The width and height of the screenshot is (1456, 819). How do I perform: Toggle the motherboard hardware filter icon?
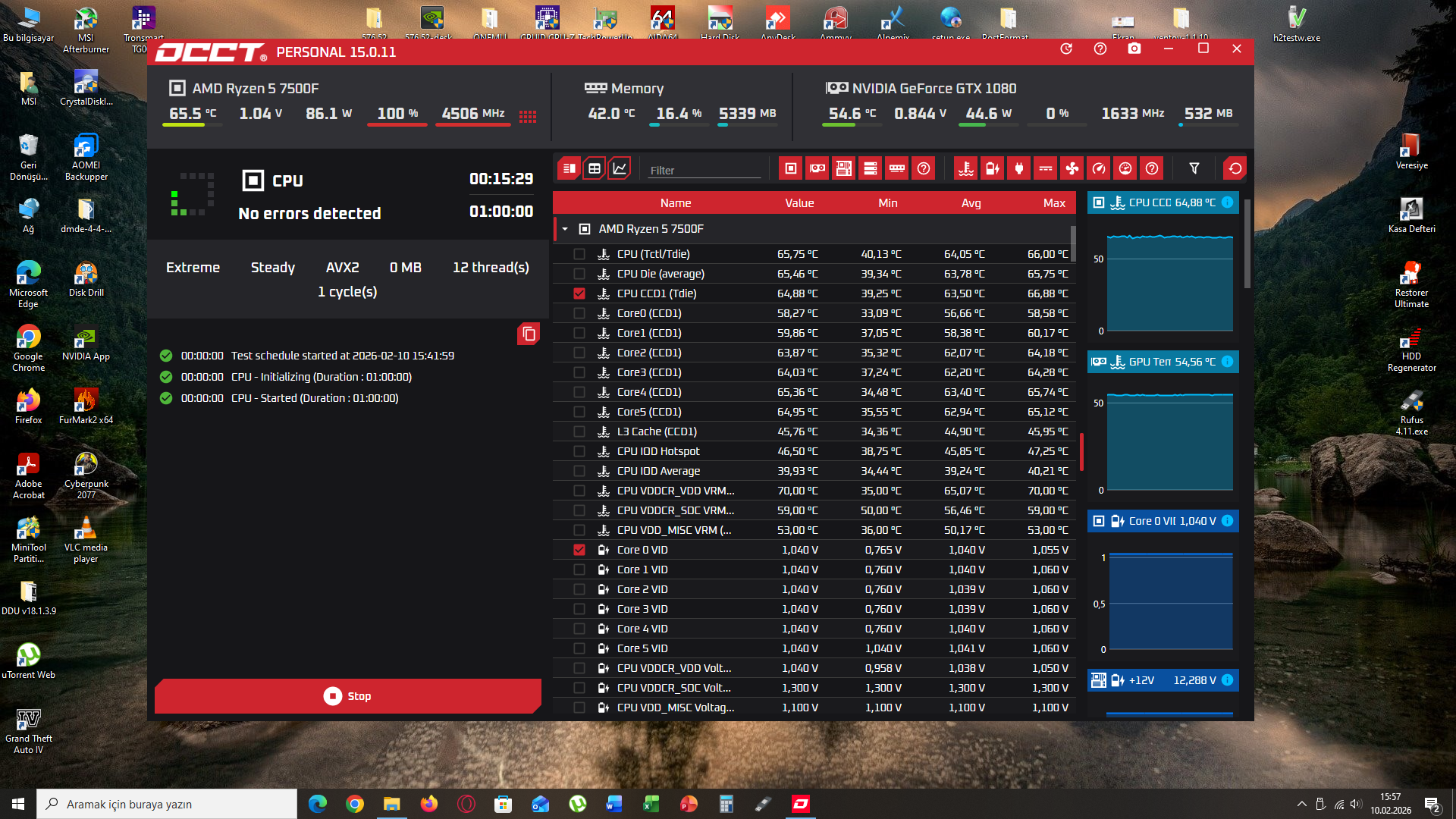(x=843, y=168)
